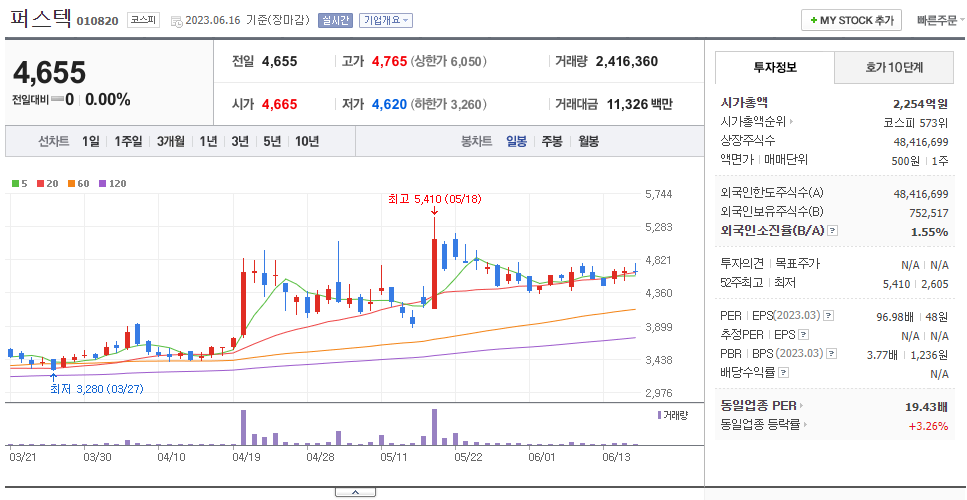The height and width of the screenshot is (500, 967).
Task: Open the 동일업종 등락률 link
Action: [764, 425]
